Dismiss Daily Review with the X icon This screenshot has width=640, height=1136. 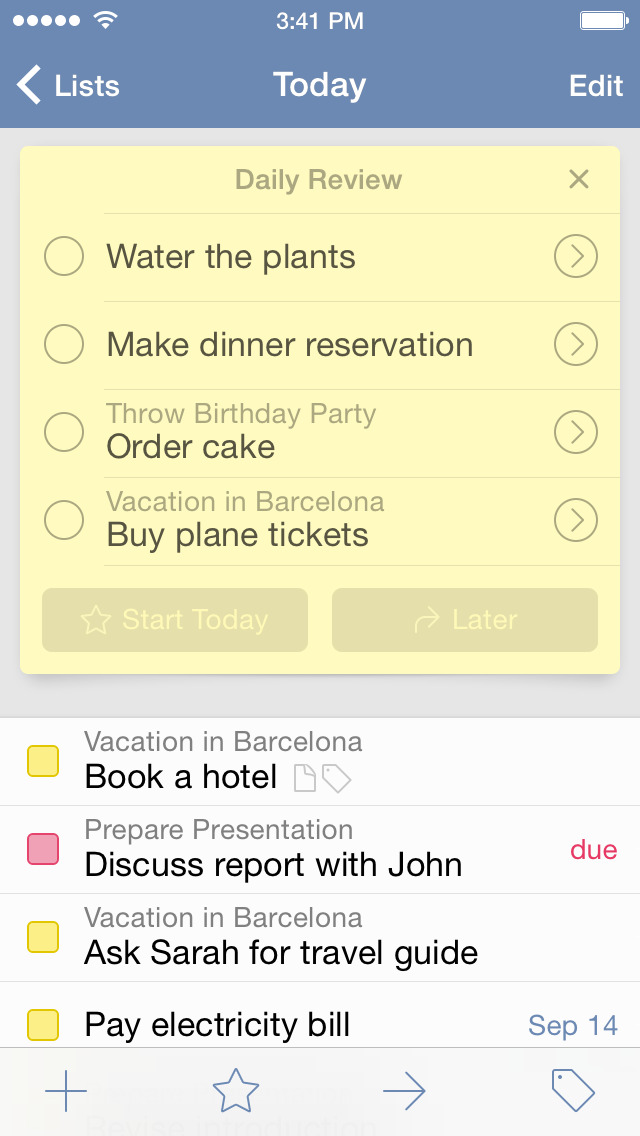point(578,180)
